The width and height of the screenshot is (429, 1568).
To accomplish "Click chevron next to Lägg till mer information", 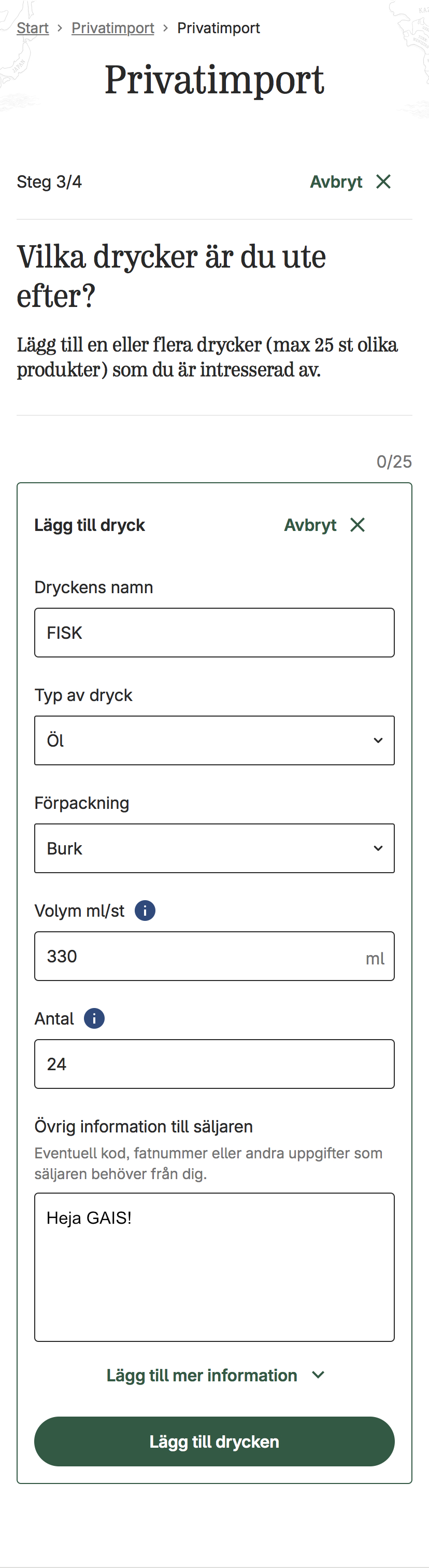I will [x=318, y=1375].
